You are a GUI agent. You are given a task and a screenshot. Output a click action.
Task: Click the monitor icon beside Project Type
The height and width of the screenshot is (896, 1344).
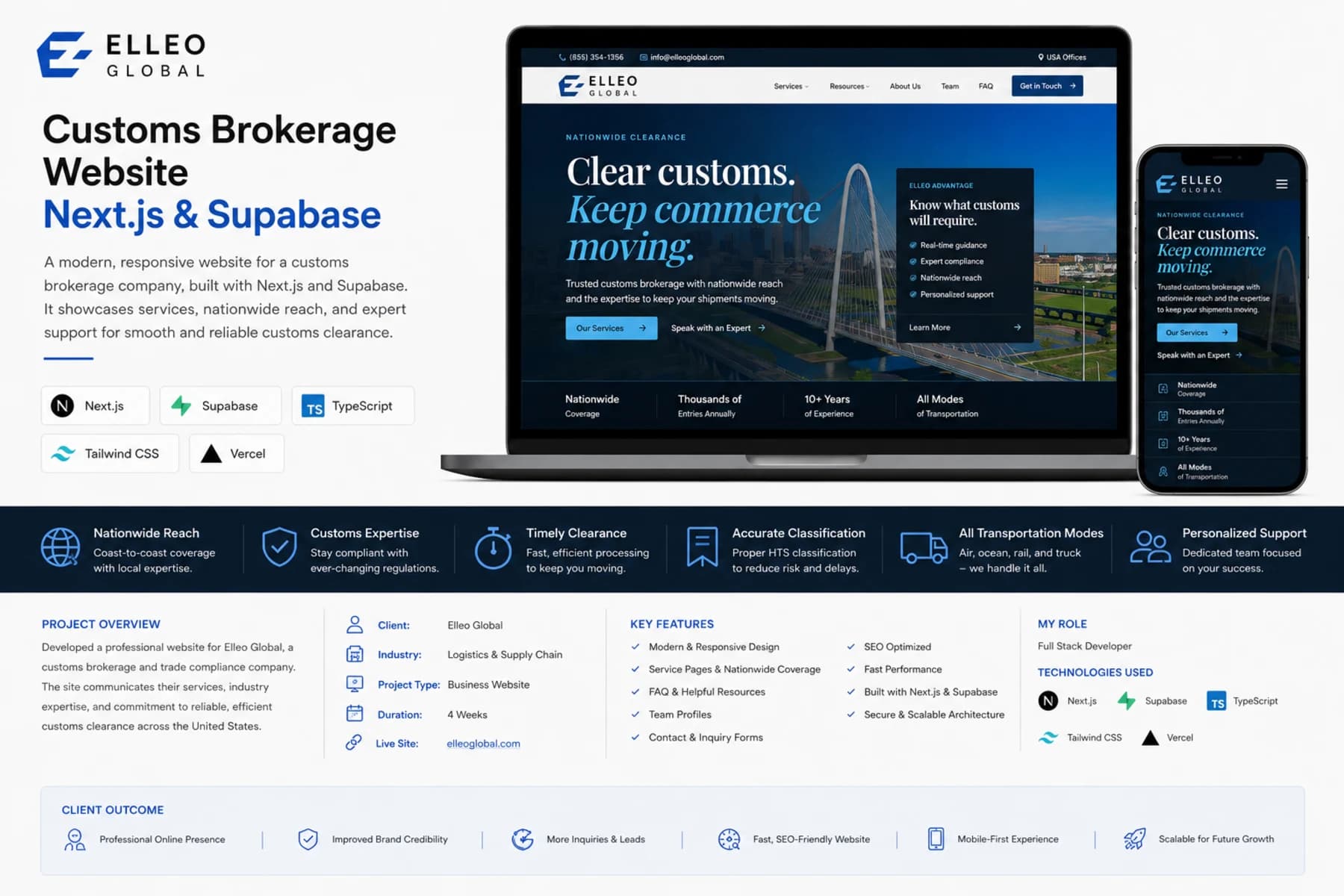pos(355,684)
